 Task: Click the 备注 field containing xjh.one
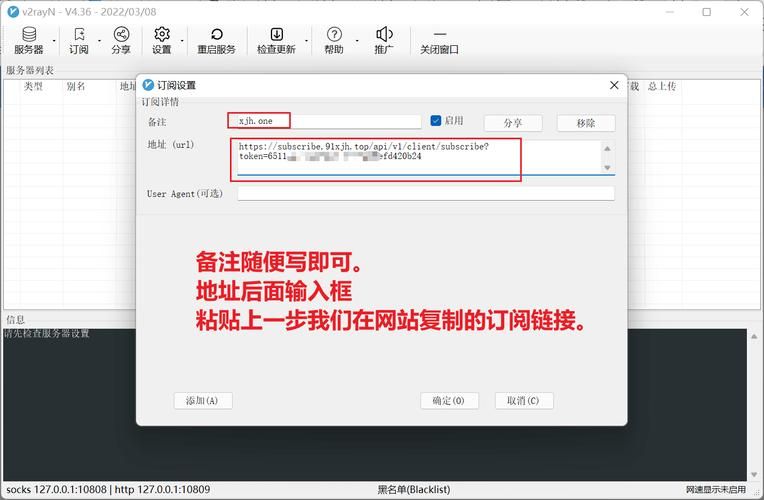point(329,121)
